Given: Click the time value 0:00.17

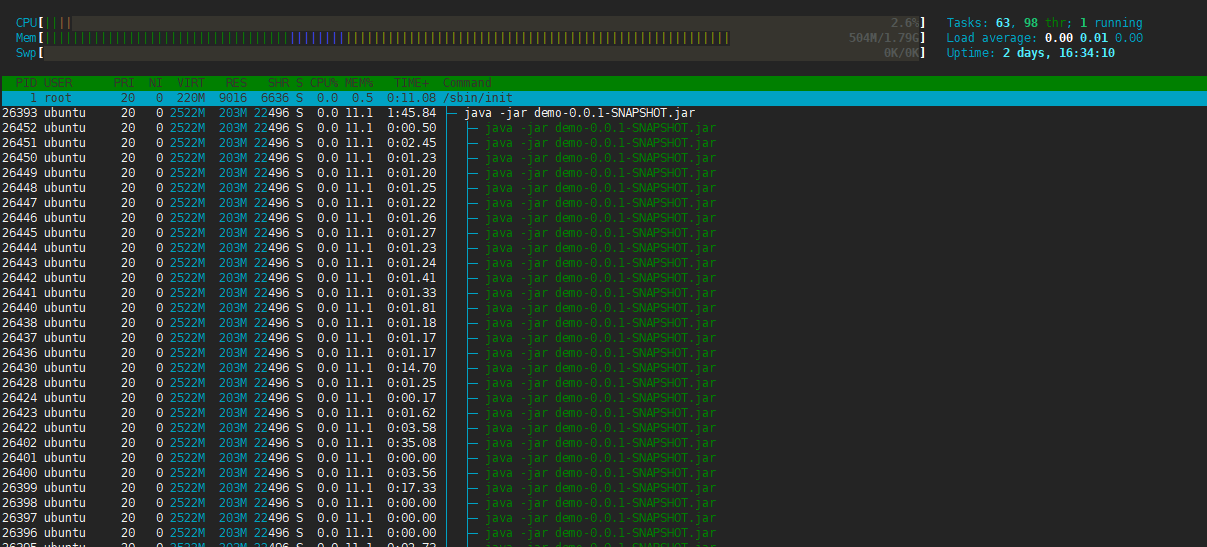Looking at the screenshot, I should pyautogui.click(x=412, y=398).
